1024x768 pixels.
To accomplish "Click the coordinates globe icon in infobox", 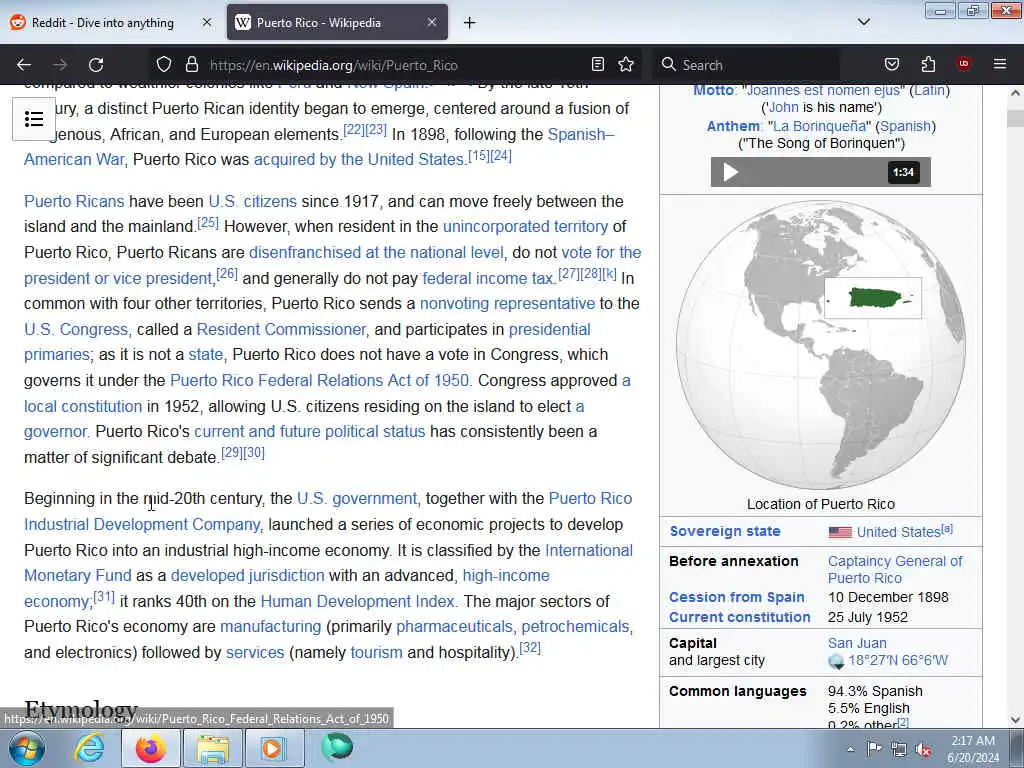I will click(x=836, y=661).
